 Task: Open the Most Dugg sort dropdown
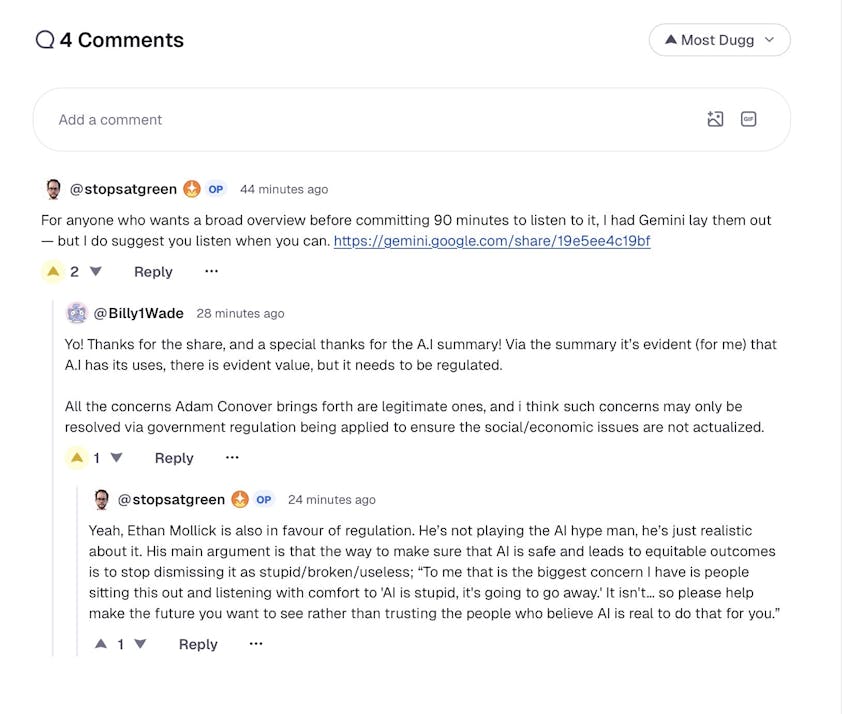click(x=719, y=40)
